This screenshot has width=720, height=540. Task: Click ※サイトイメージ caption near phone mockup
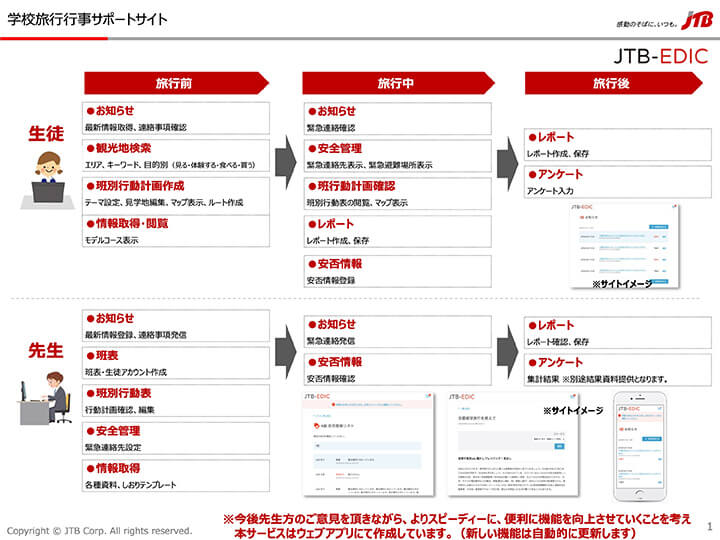[573, 411]
